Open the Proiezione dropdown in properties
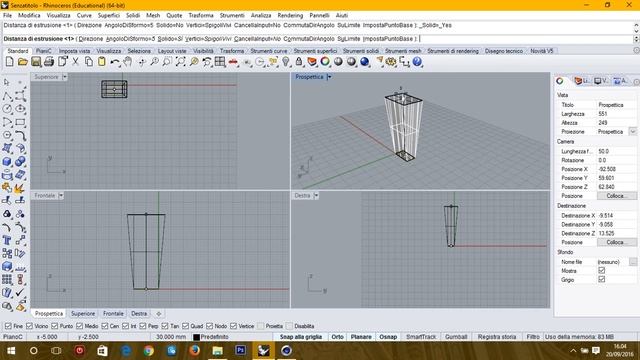This screenshot has width=640, height=360. pyautogui.click(x=633, y=132)
